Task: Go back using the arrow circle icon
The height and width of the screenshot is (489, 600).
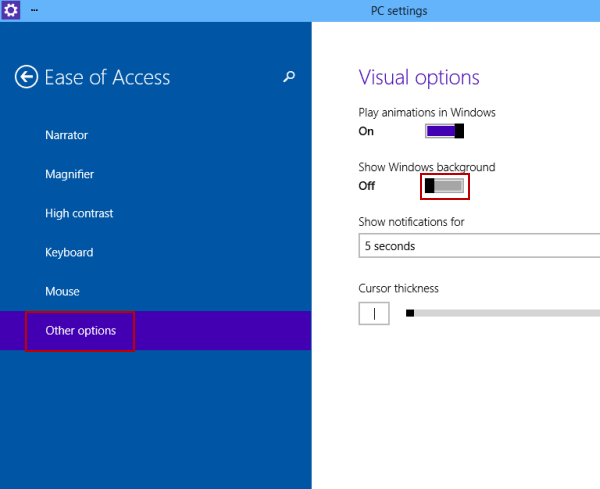Action: coord(26,77)
